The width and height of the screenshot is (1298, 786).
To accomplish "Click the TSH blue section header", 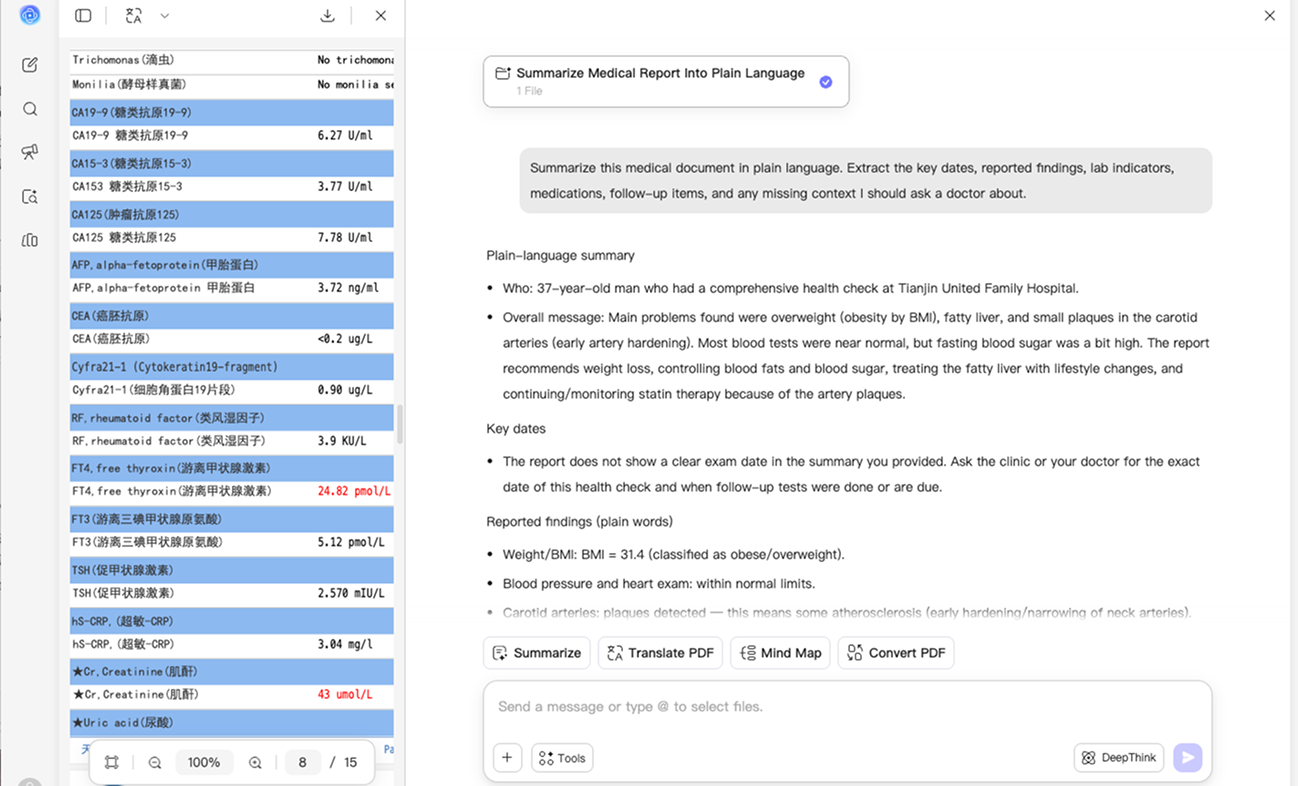I will (x=232, y=570).
